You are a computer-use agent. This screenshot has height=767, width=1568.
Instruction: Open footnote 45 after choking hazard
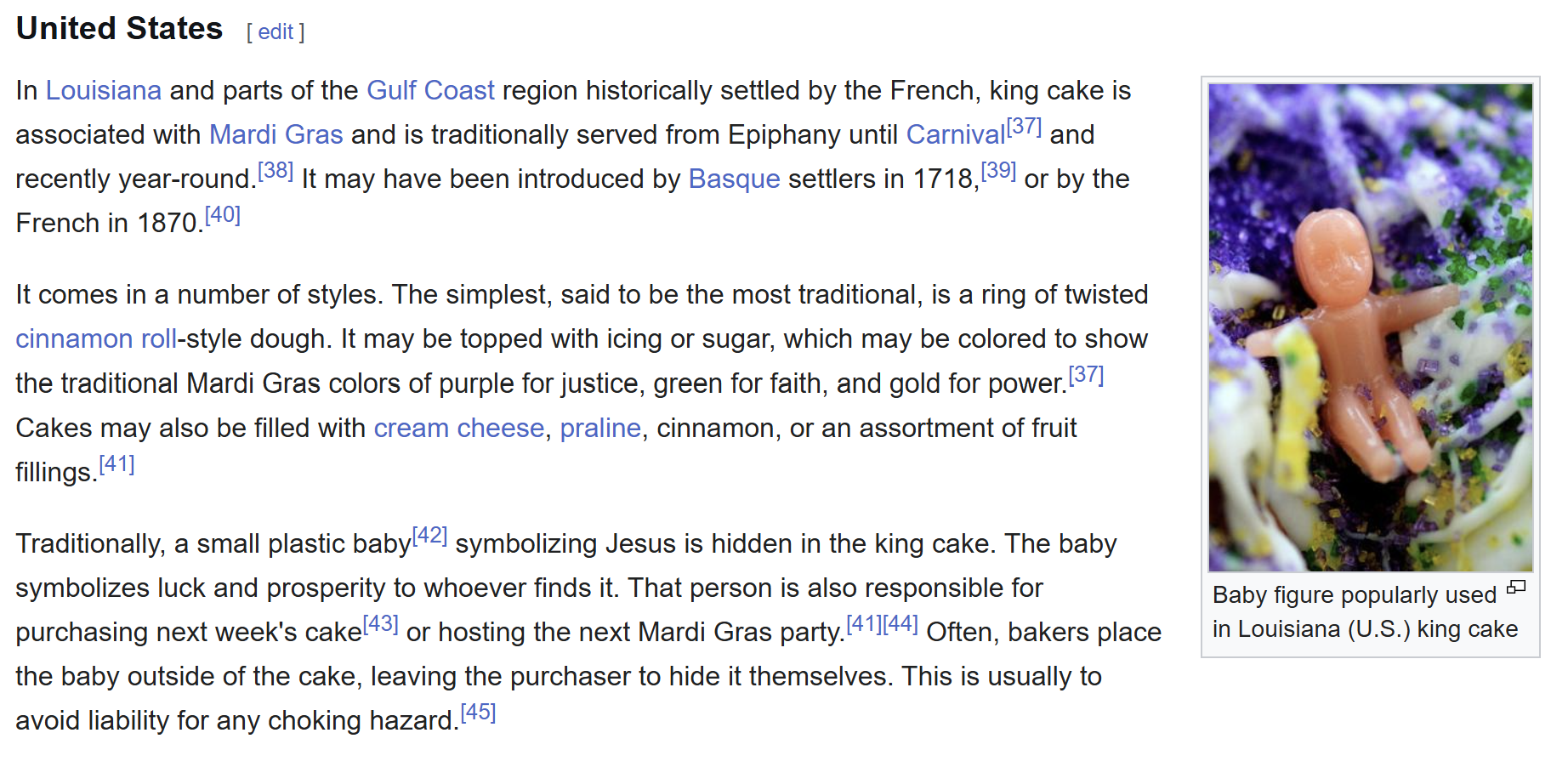(x=478, y=713)
